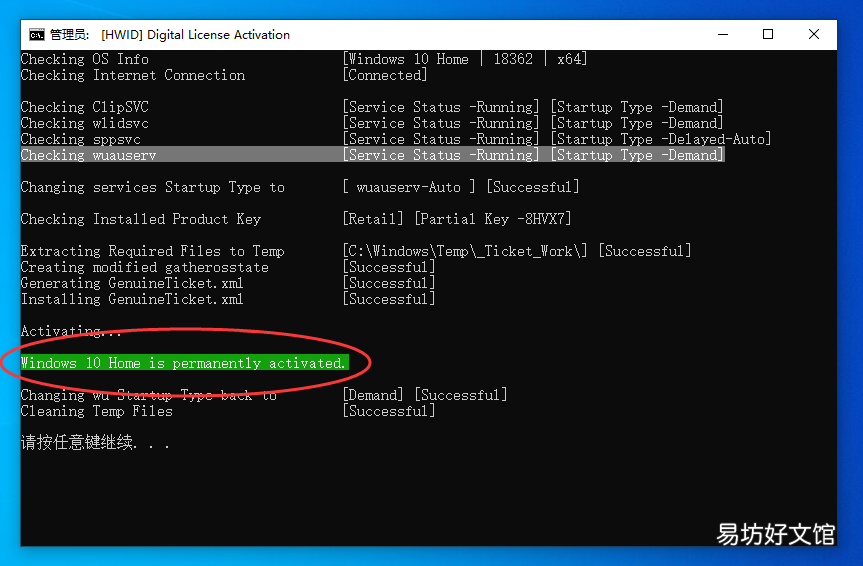Click 'Generating GenuineTicket.xml' line
The width and height of the screenshot is (863, 566).
click(x=132, y=283)
